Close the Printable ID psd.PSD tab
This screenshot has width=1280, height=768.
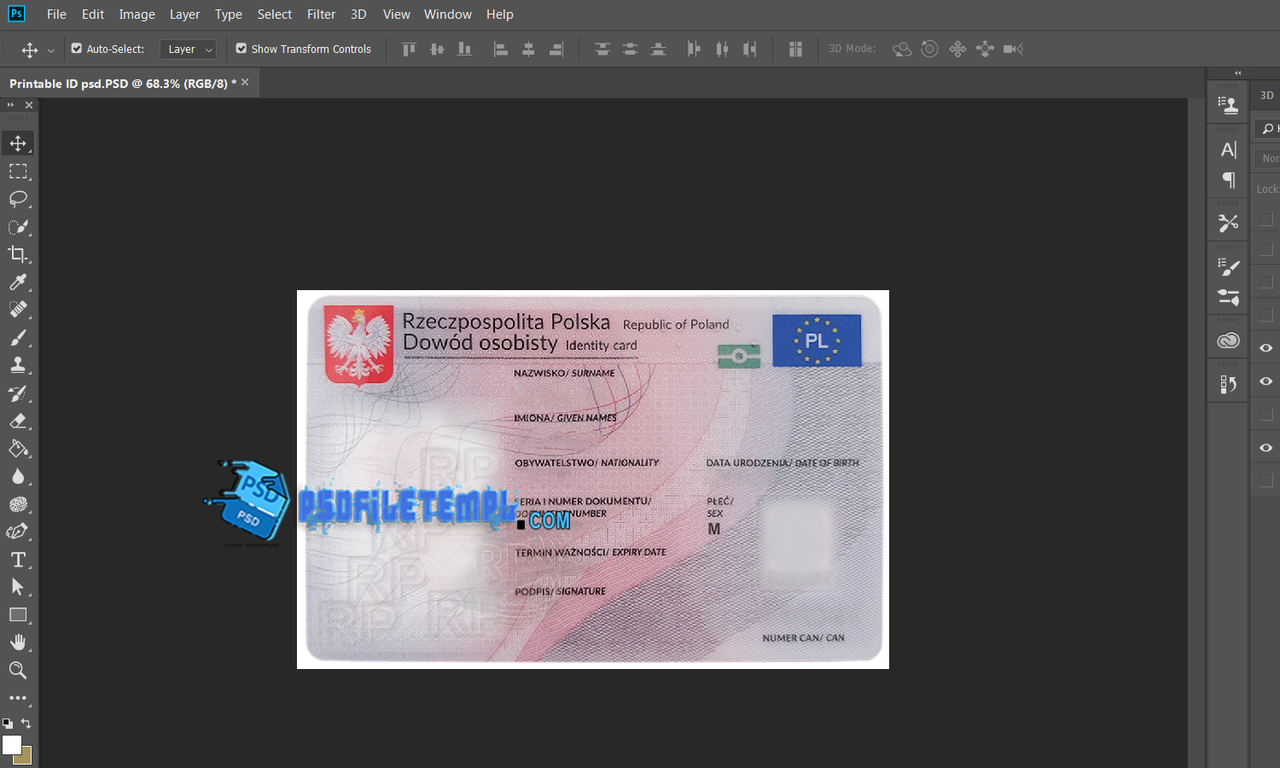point(245,83)
